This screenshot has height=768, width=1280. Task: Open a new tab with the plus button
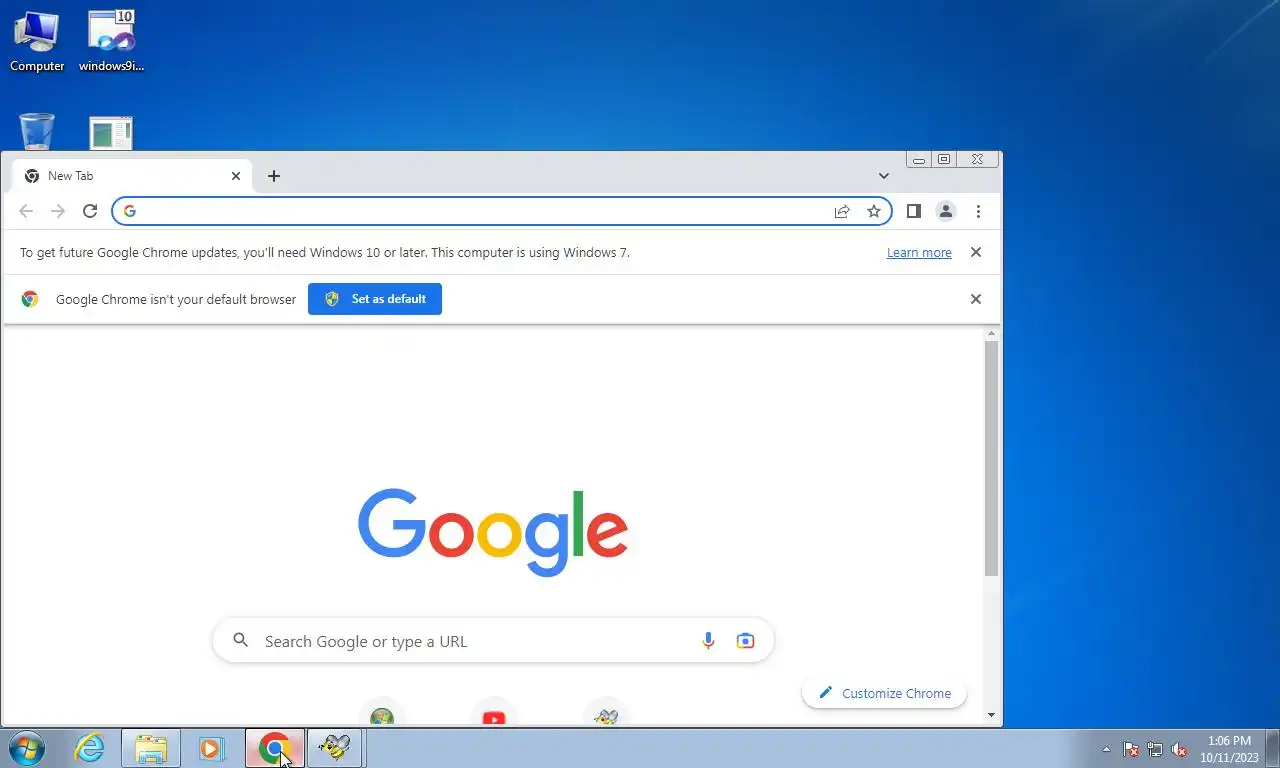click(274, 176)
